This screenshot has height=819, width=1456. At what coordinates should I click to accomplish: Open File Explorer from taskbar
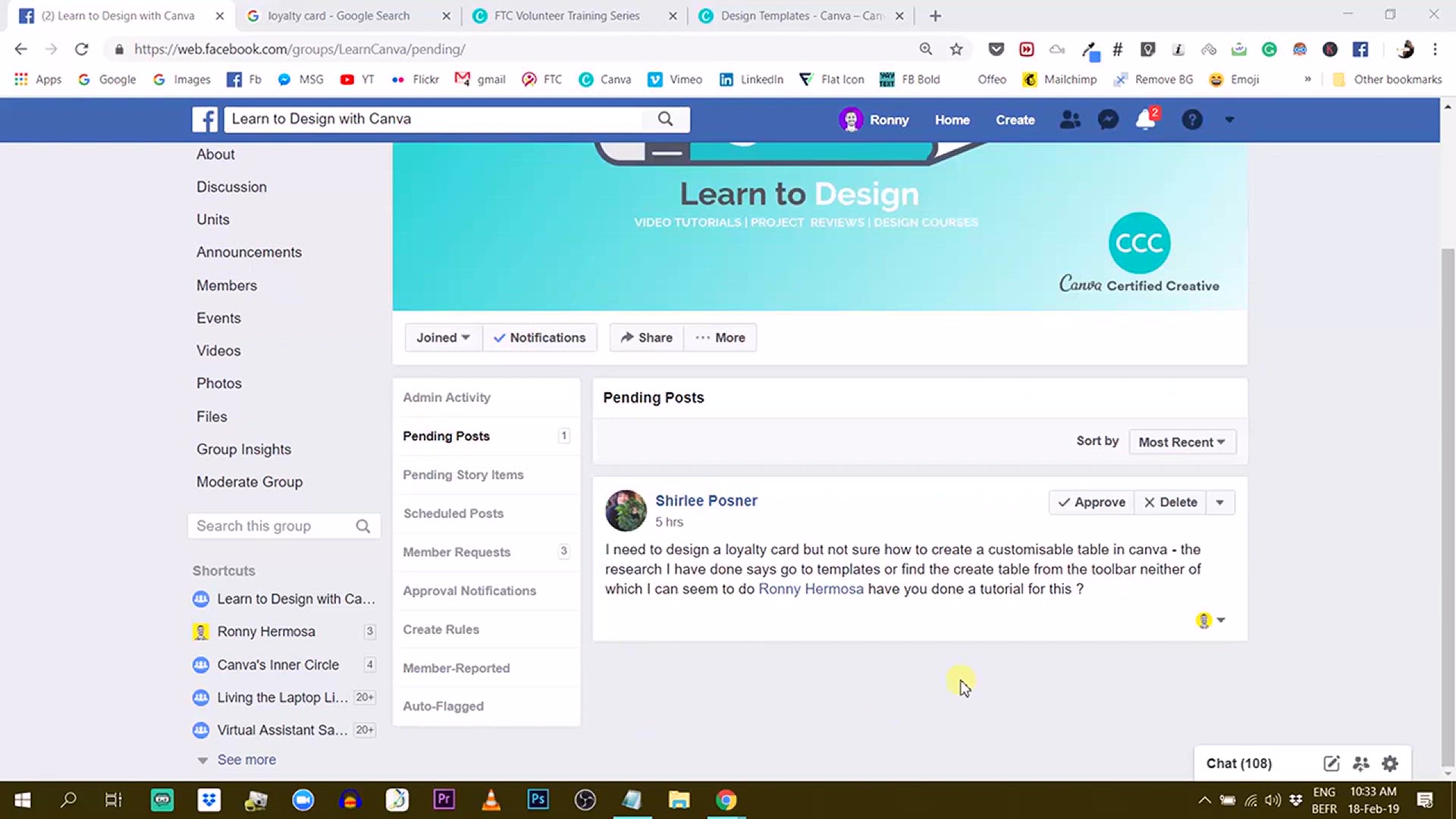pos(679,799)
